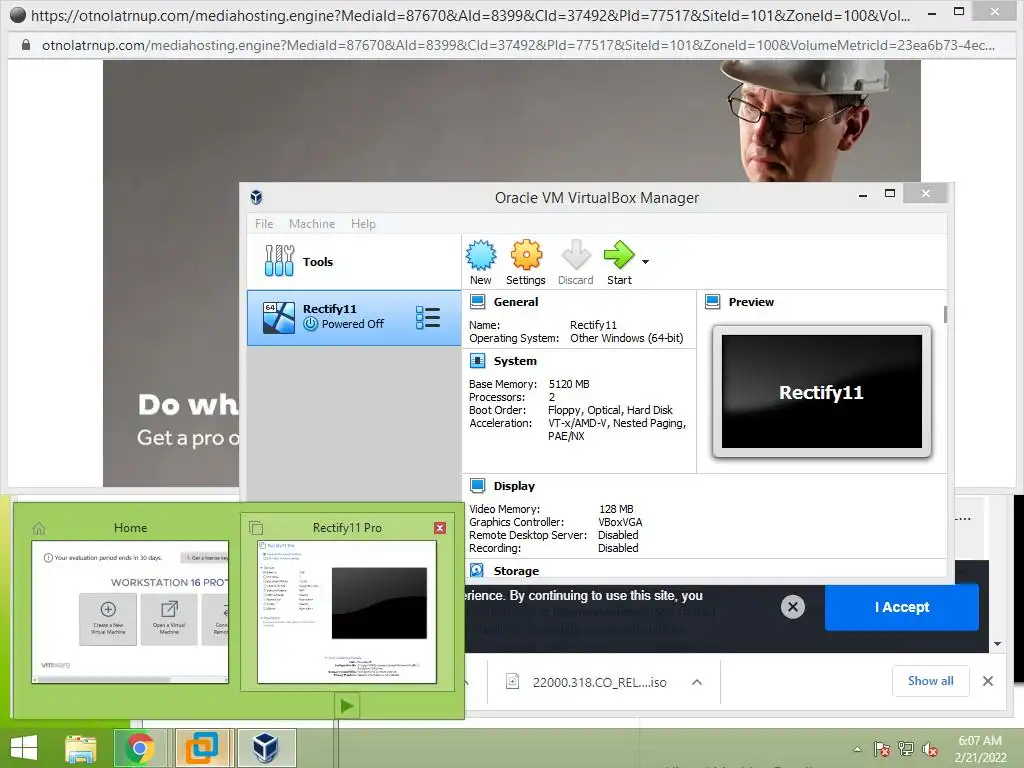This screenshot has width=1024, height=768.
Task: Click the Preview section icon
Action: point(712,302)
